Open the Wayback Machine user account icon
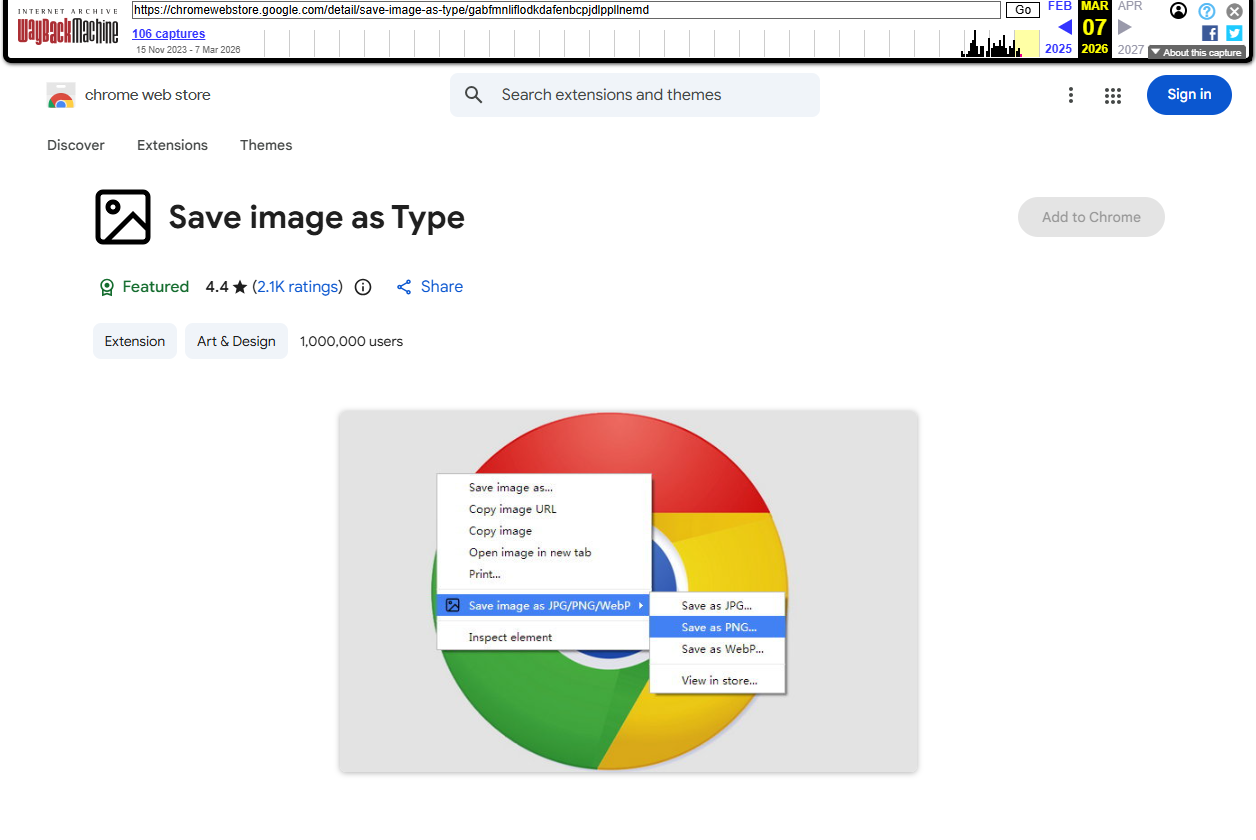 click(x=1178, y=10)
